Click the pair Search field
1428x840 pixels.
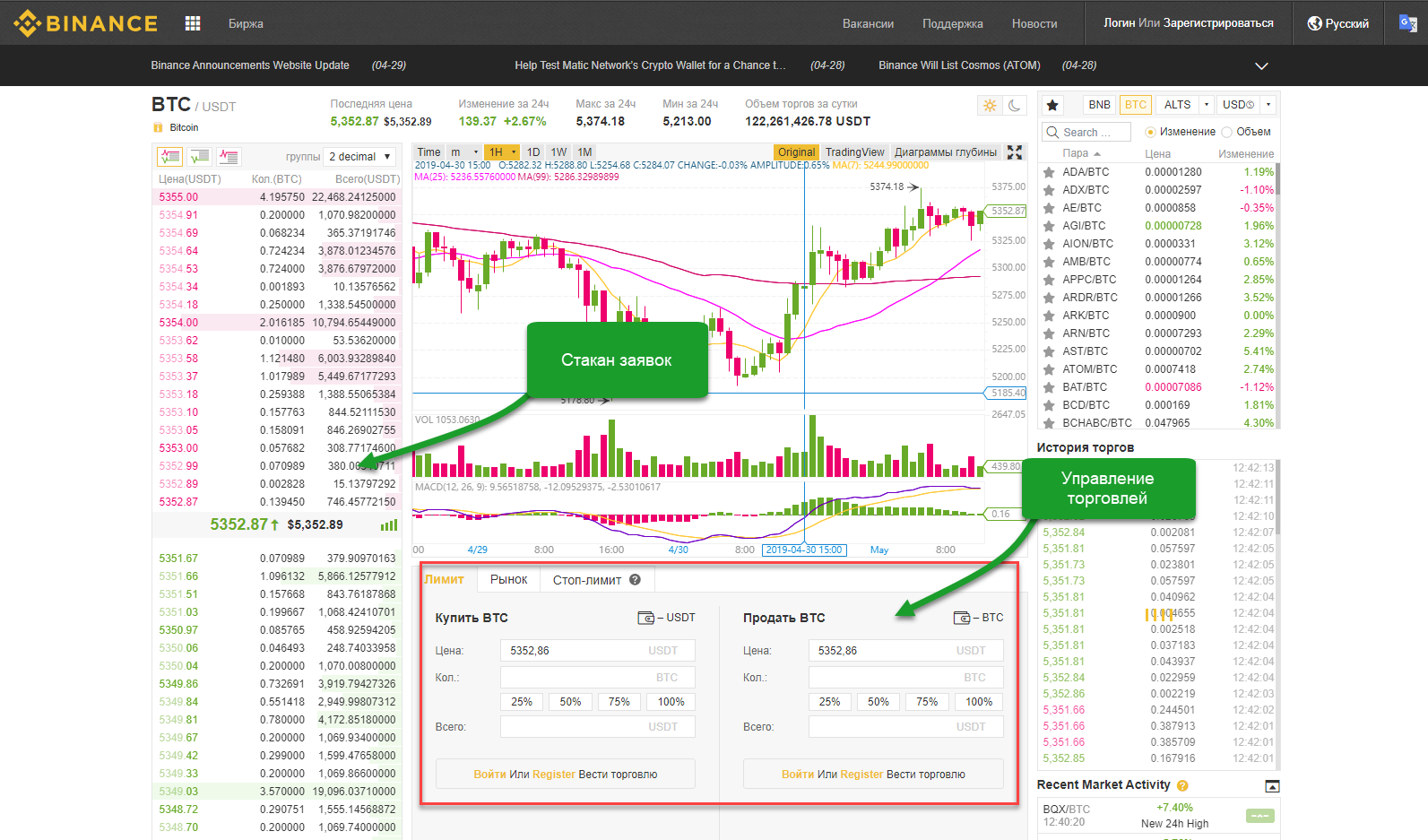pos(1086,132)
